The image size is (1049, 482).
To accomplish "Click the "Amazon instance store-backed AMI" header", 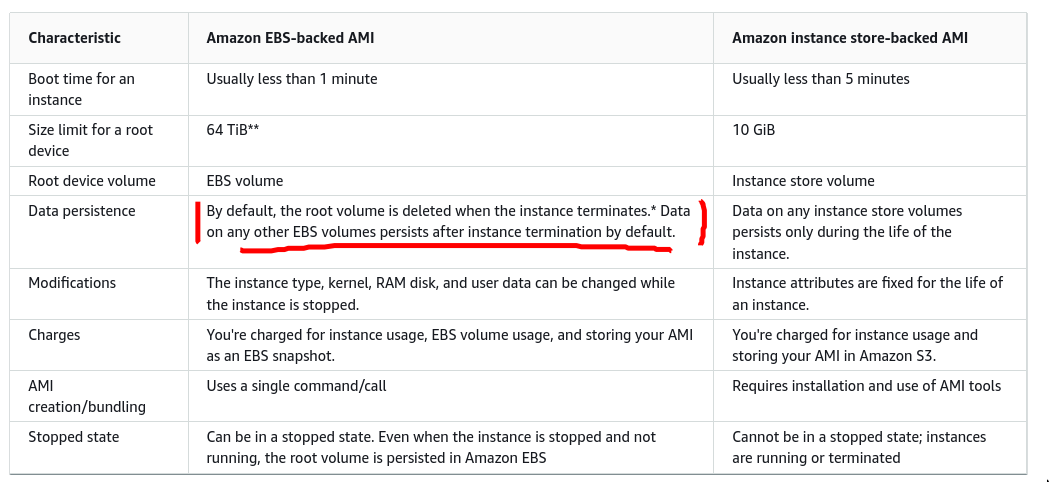I will (849, 38).
